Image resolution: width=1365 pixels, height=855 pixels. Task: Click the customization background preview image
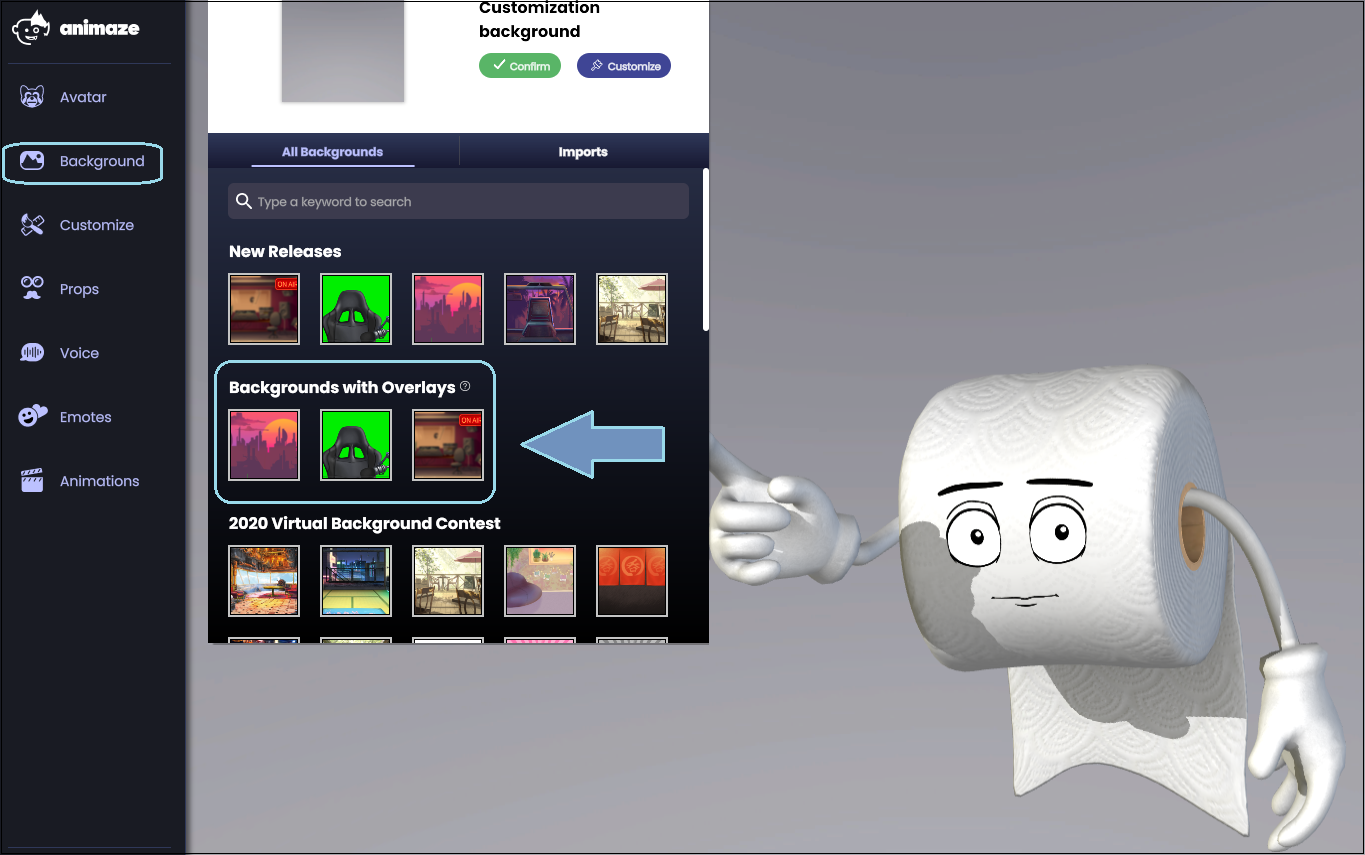pyautogui.click(x=343, y=50)
